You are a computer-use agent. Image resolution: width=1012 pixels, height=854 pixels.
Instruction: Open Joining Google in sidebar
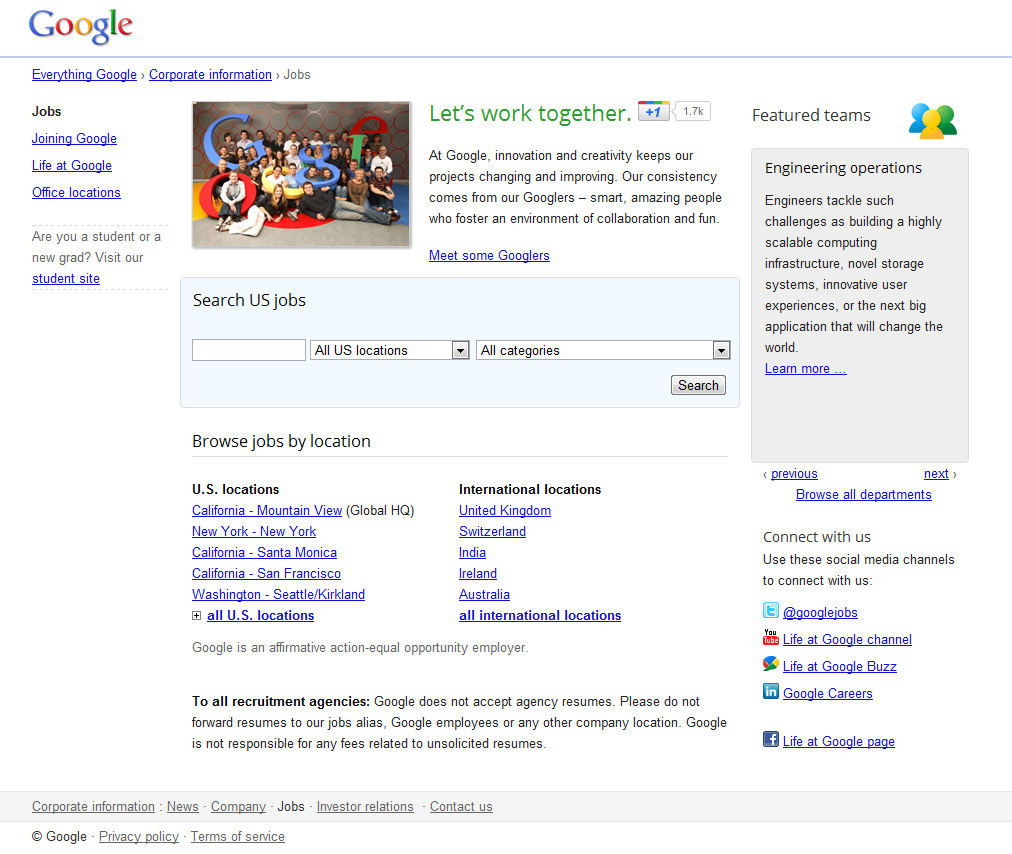pos(74,139)
